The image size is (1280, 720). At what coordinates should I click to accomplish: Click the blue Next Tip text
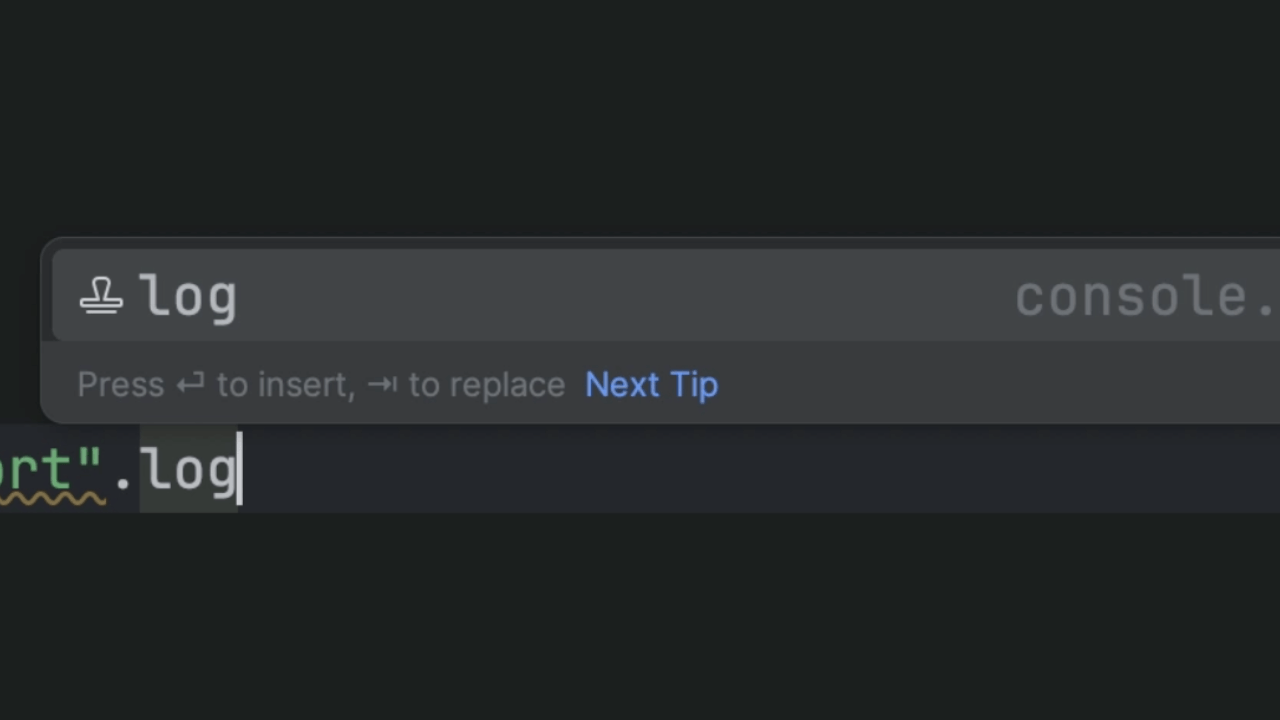(x=651, y=384)
